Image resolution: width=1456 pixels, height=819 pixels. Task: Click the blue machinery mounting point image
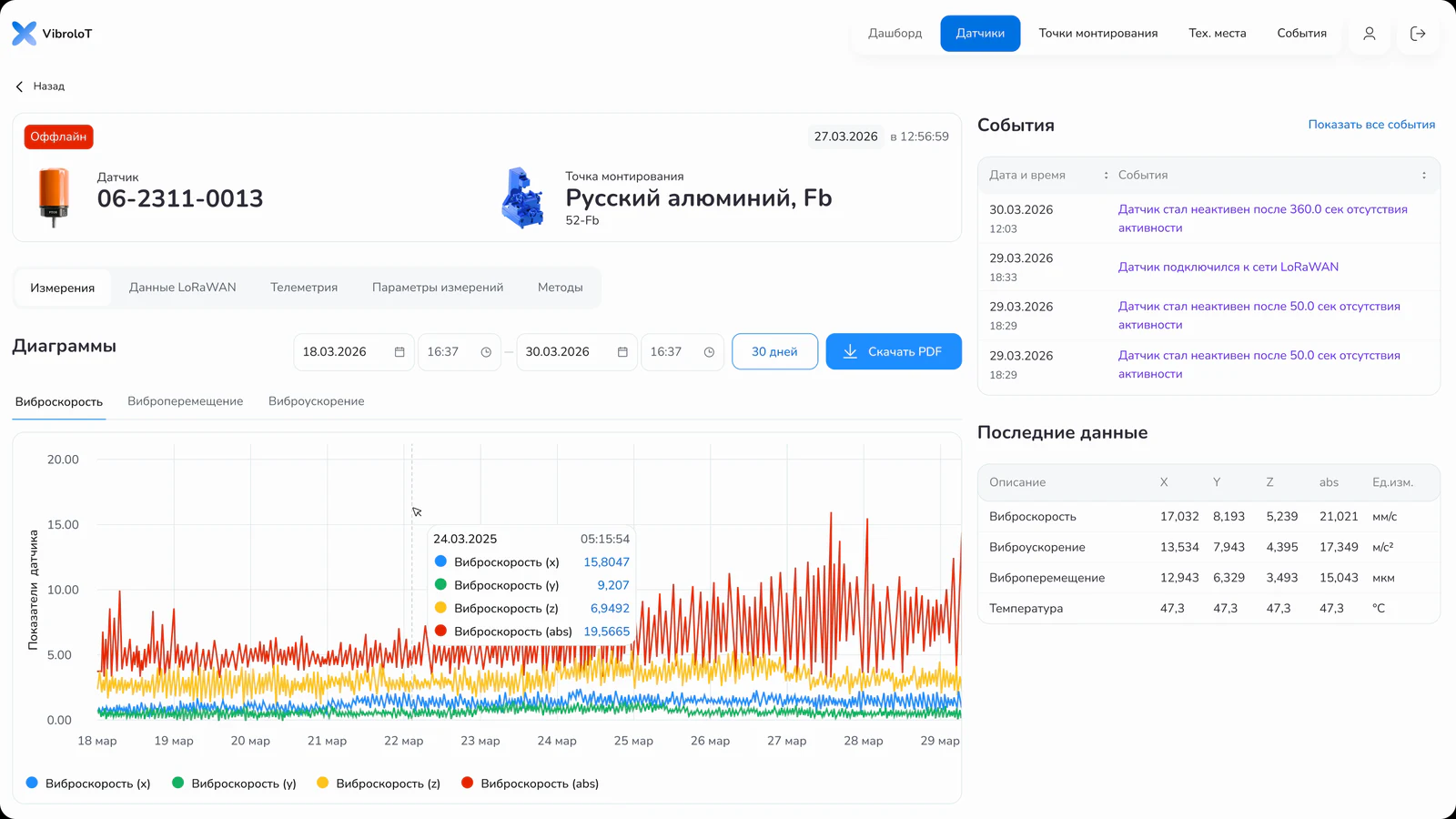pyautogui.click(x=523, y=197)
